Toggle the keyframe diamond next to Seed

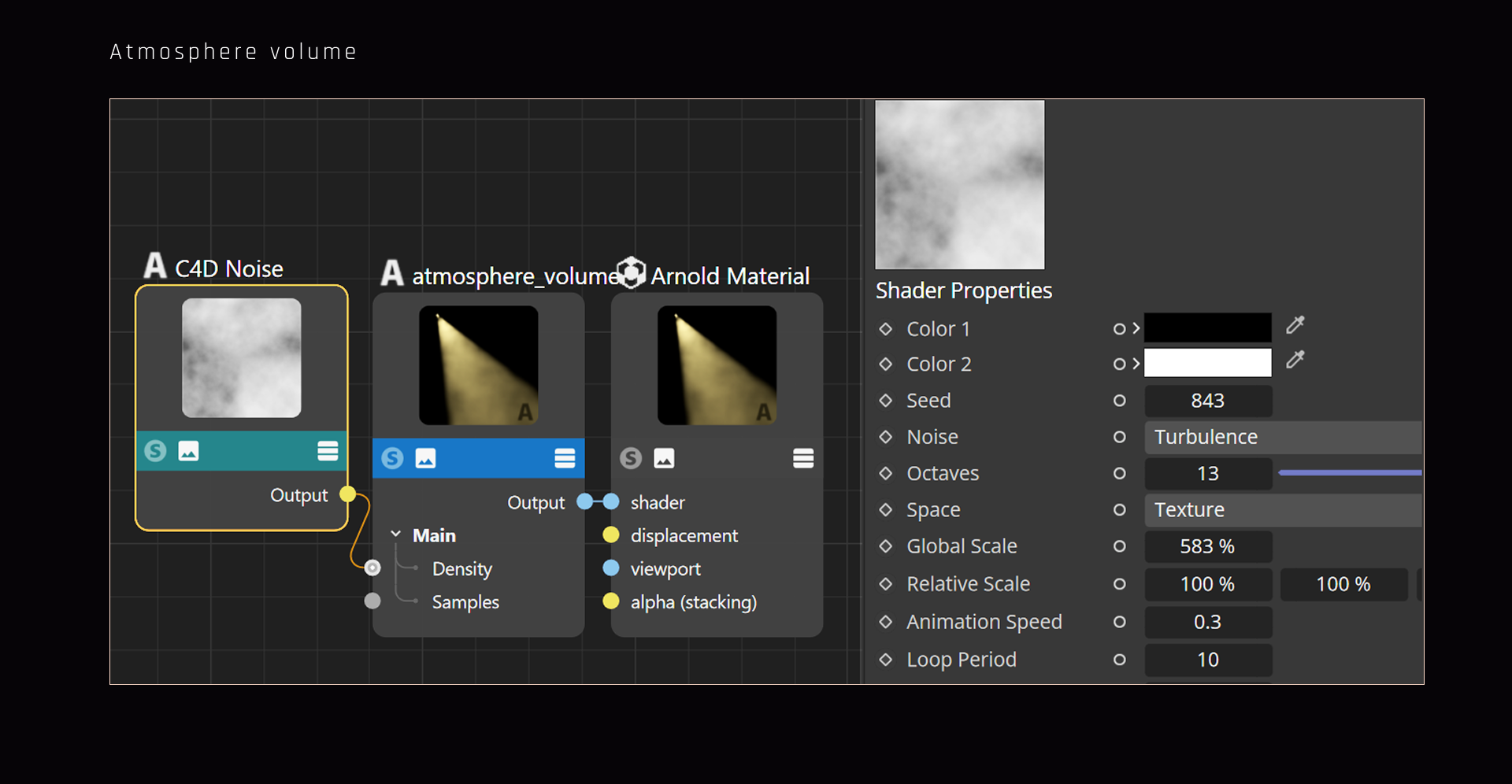tap(886, 401)
